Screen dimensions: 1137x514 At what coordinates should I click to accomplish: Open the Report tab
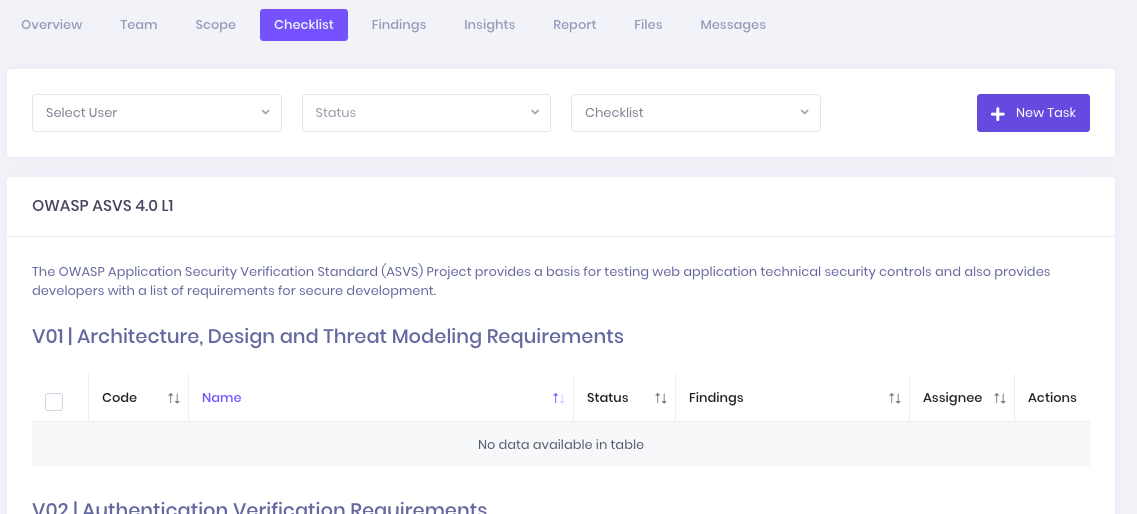[x=574, y=25]
